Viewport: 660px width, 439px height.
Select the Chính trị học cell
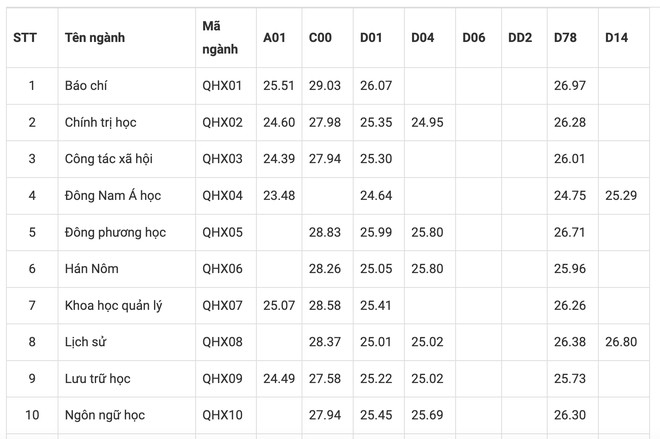tap(100, 122)
